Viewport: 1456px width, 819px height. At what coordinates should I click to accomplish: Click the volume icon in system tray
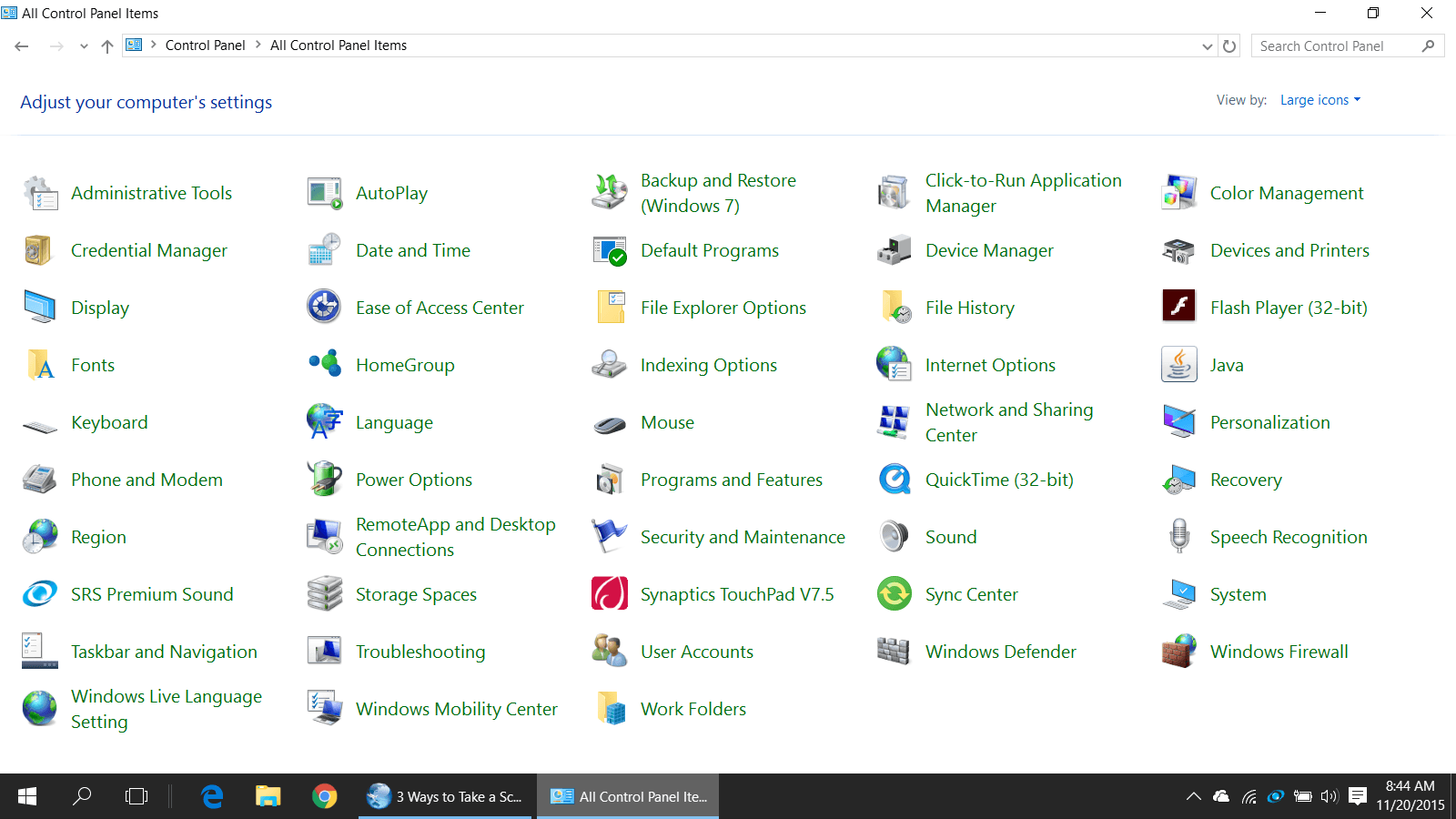coord(1330,796)
